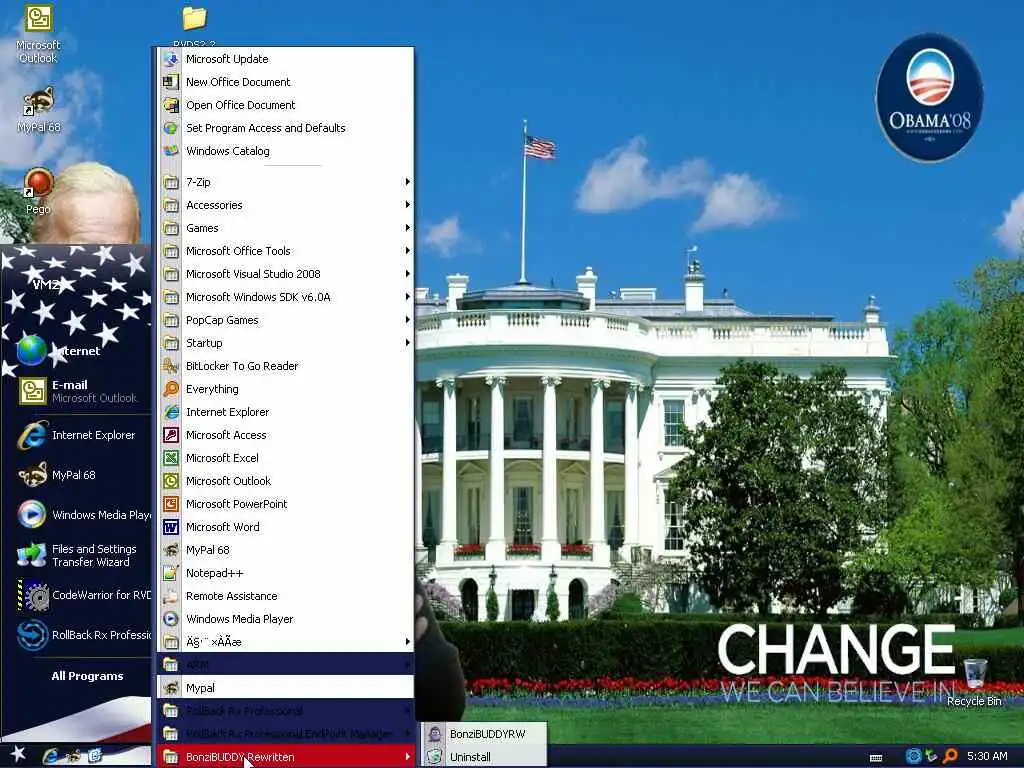Expand the 7-Zip program folder
This screenshot has height=768, width=1024.
coord(285,182)
